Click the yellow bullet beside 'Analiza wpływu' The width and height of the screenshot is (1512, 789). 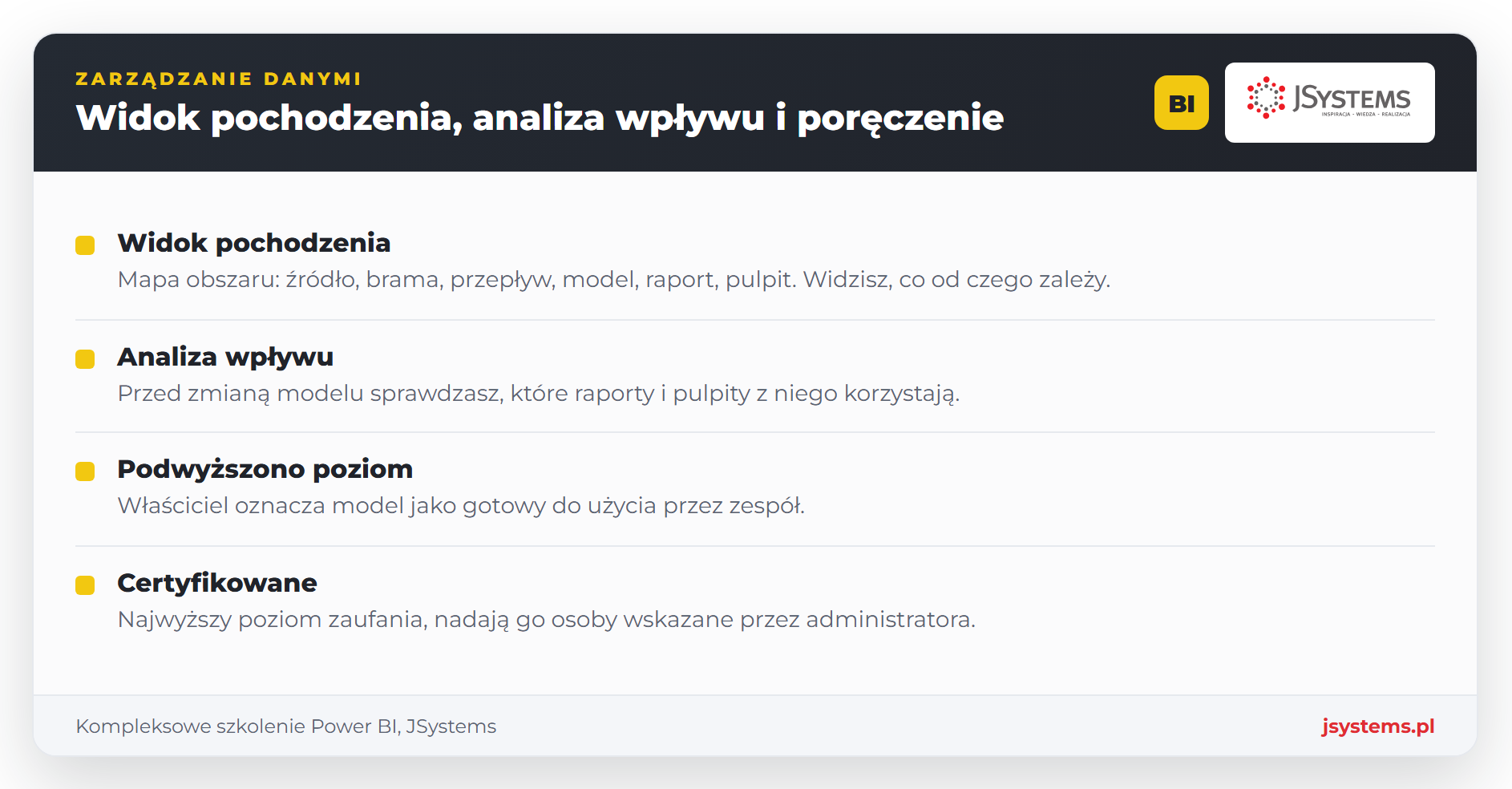[85, 359]
